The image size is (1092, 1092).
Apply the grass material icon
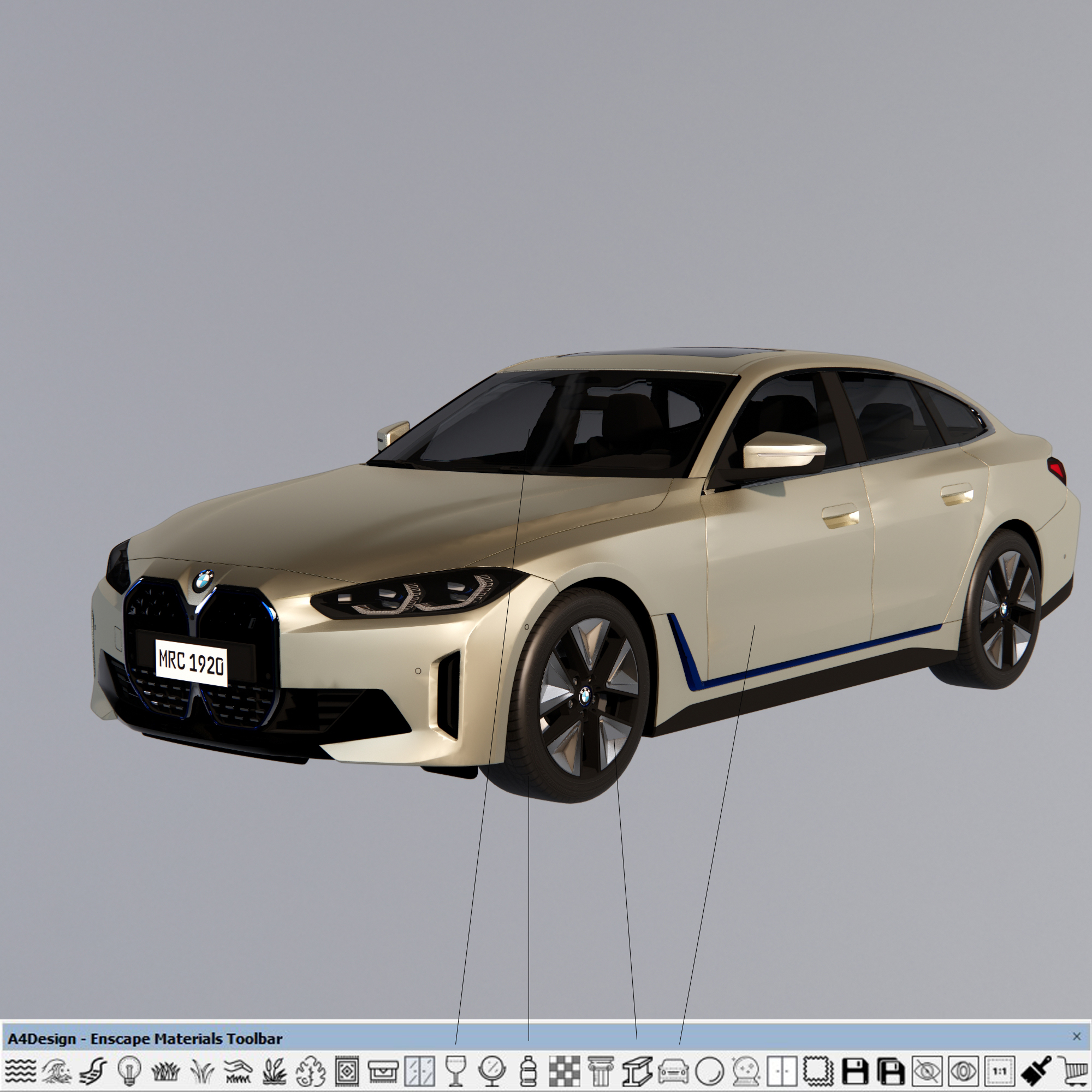pos(165,1071)
